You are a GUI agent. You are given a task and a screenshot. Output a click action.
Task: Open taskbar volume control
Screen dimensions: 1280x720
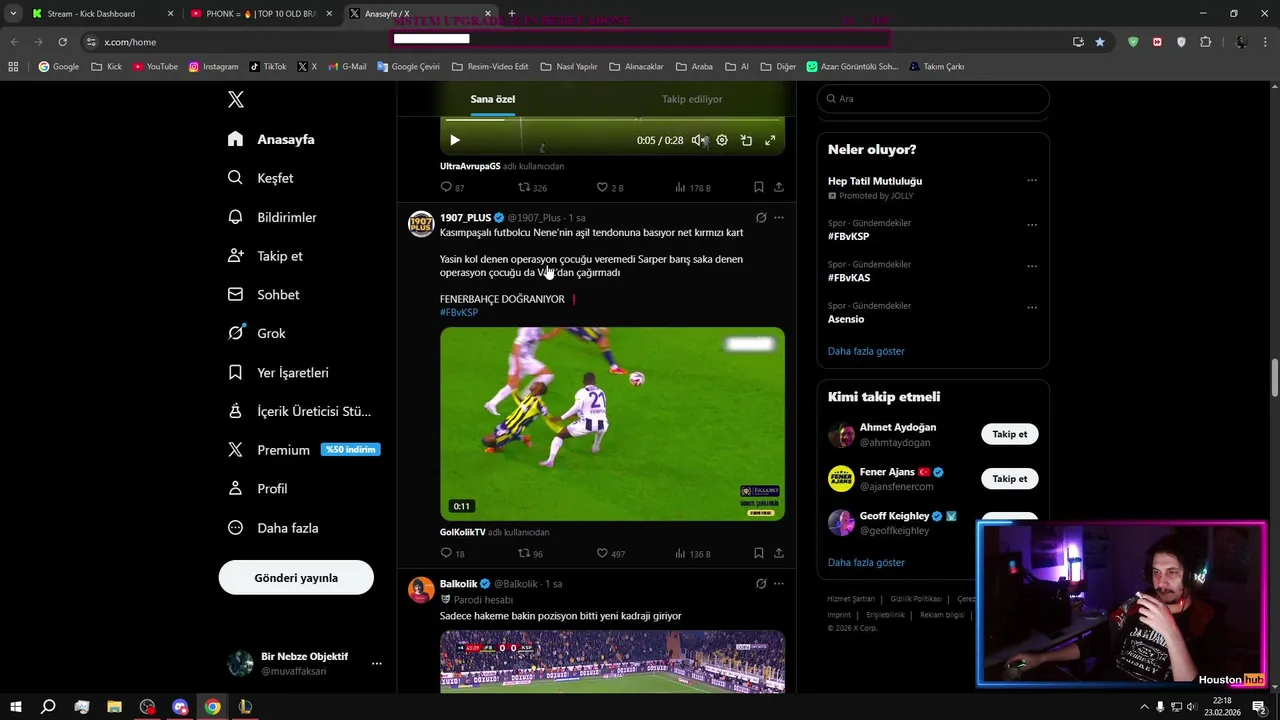point(1191,707)
